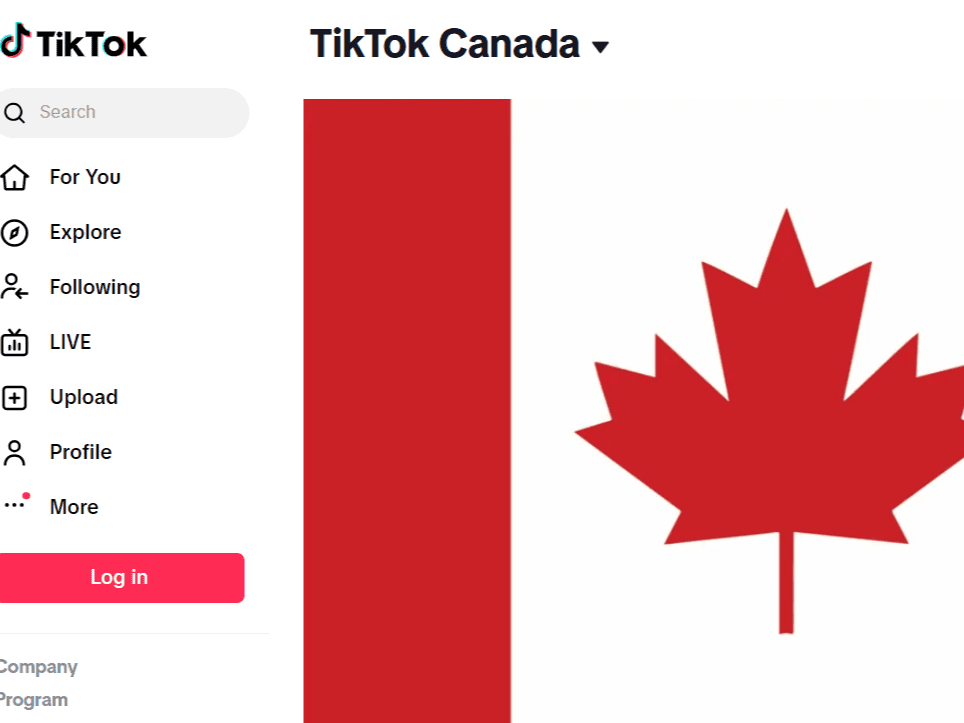Click the TikTok logo icon
This screenshot has width=964, height=723.
click(15, 42)
